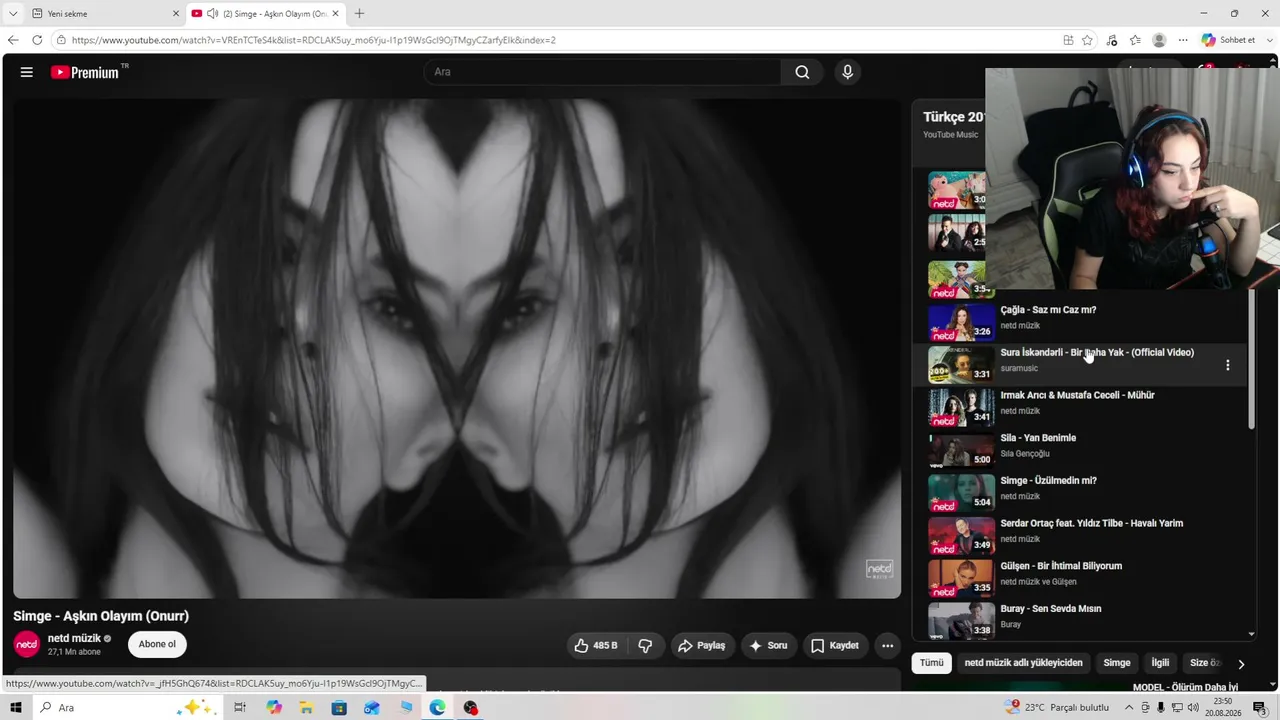Open Outlook from the taskbar
Viewport: 1280px width, 720px height.
pos(372,708)
